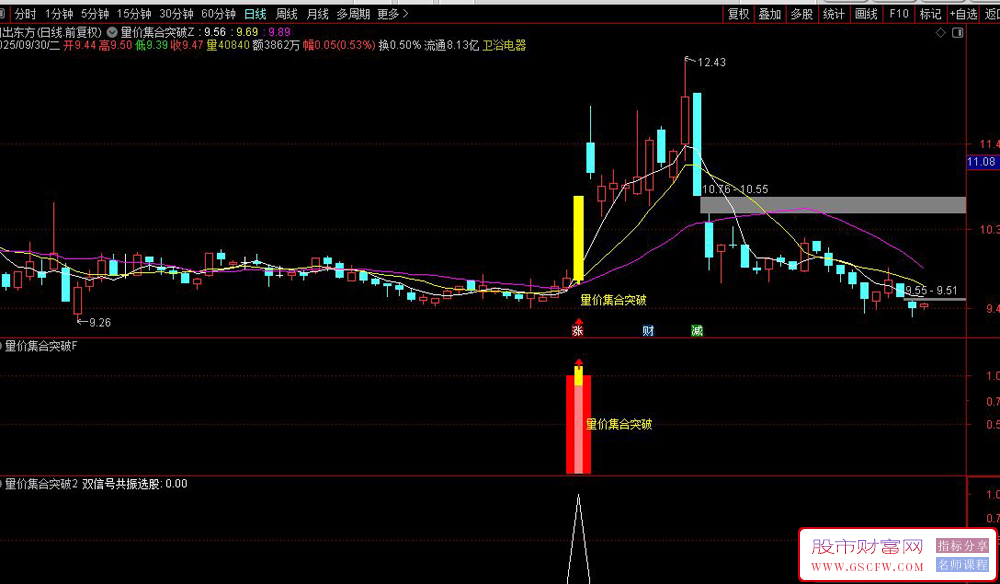Image resolution: width=1000 pixels, height=584 pixels.
Task: Expand the 更多 periods dropdown
Action: point(392,13)
